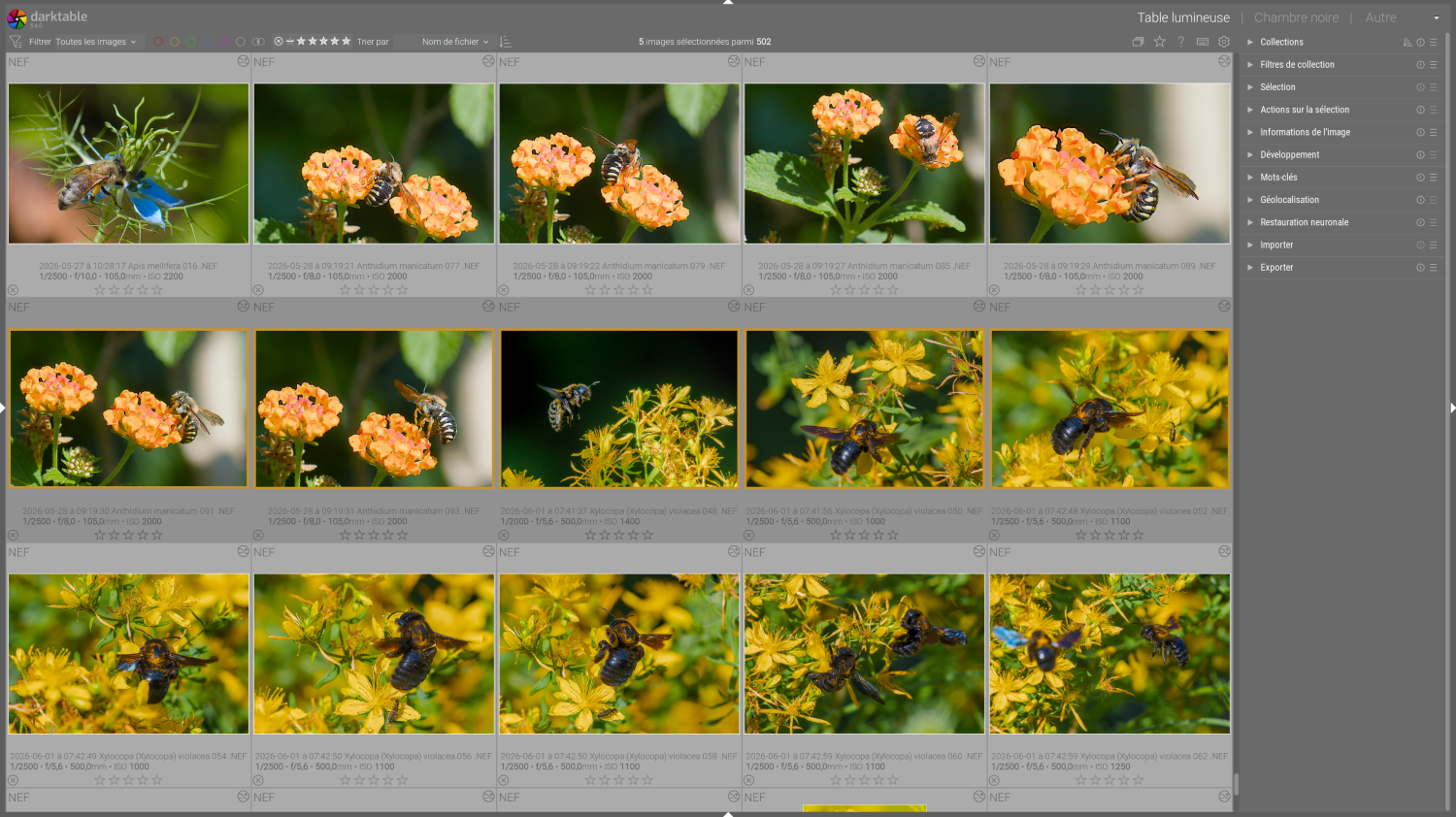
Task: Switch to the Table lumineuse view
Action: click(x=1183, y=17)
